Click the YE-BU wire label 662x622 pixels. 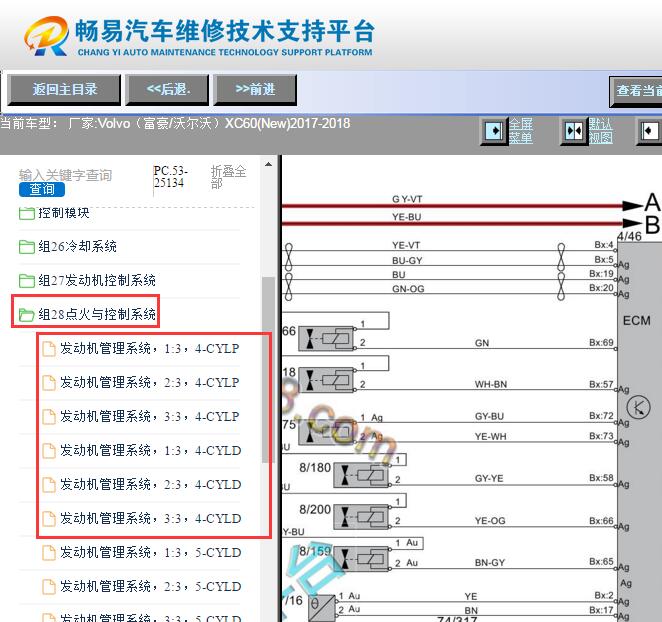(407, 217)
